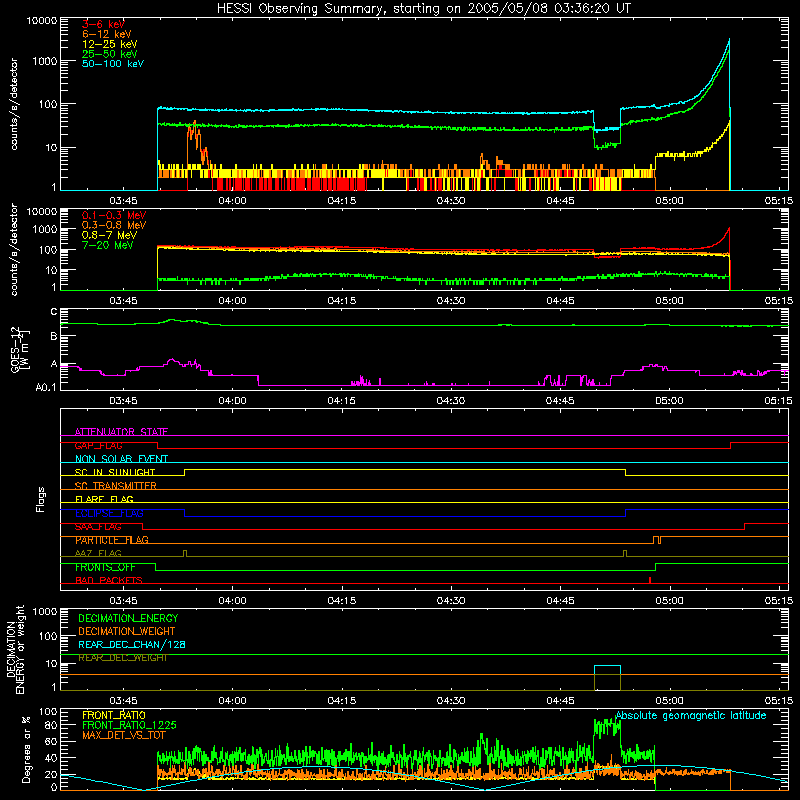Pick the GAP_FLAG label
Screen dimensions: 800x800
(x=98, y=445)
